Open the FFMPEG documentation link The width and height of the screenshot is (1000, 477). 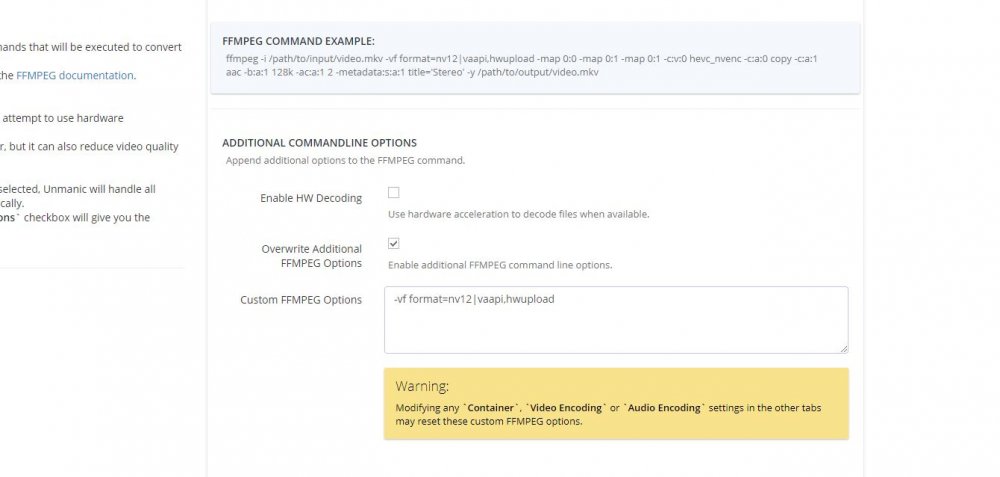point(75,75)
